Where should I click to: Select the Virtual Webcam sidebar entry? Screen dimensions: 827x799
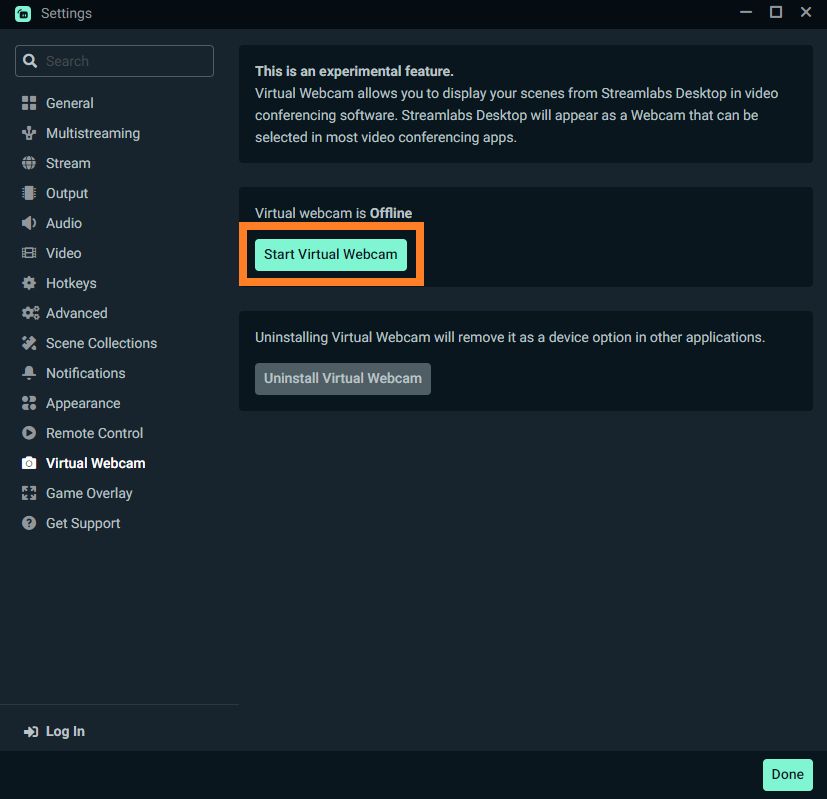coord(95,463)
